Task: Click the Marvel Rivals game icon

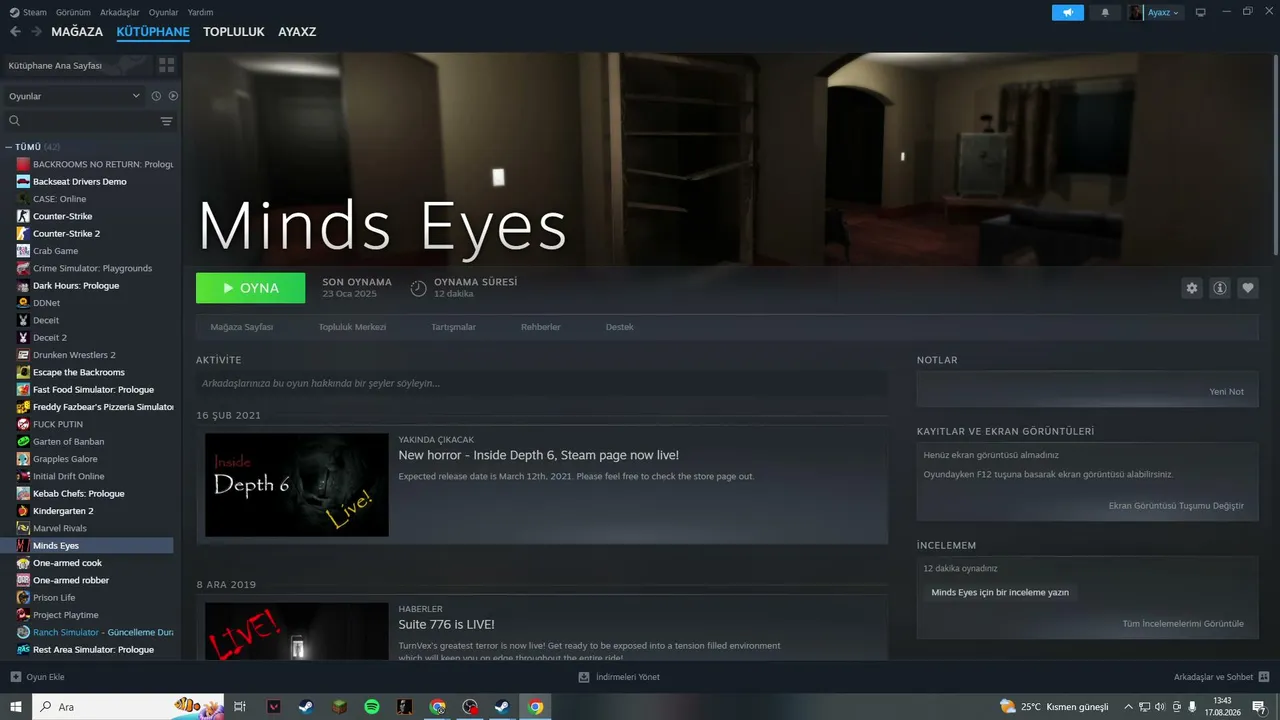Action: (23, 528)
